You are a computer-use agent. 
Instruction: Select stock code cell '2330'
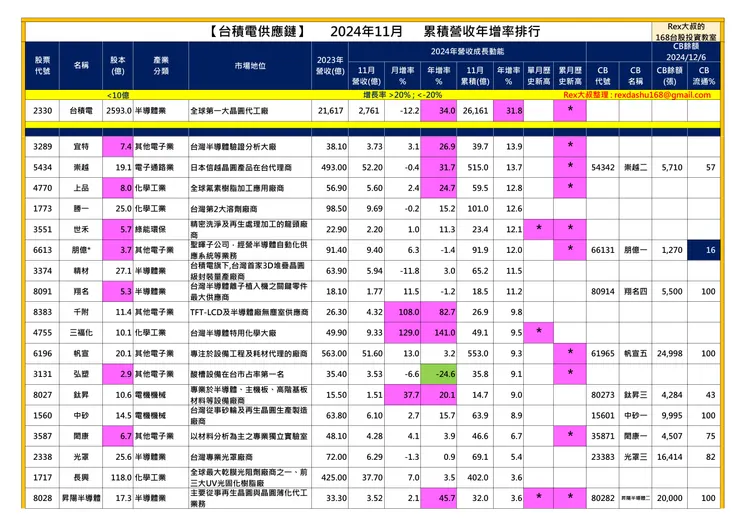click(42, 110)
